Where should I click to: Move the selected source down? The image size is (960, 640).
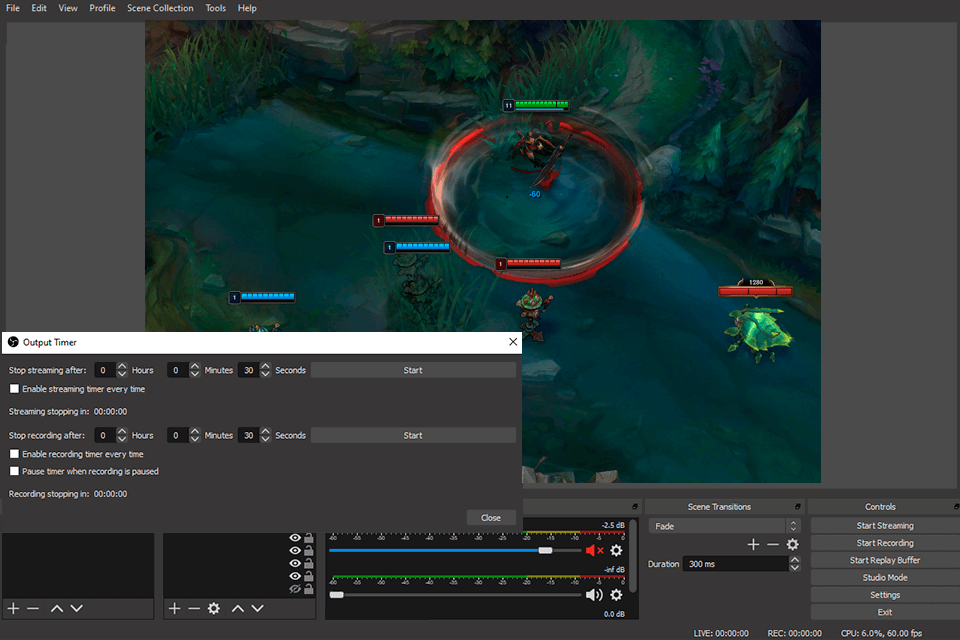point(257,608)
